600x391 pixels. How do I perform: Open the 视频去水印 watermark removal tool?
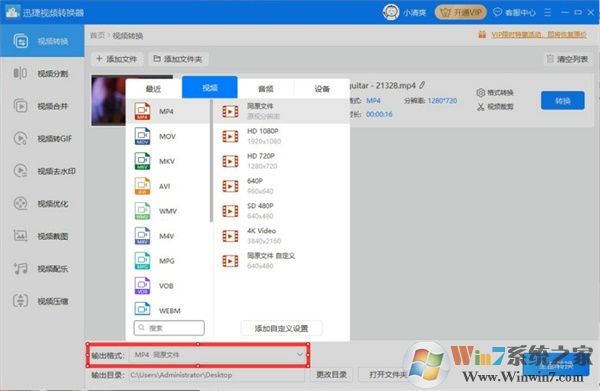tap(42, 171)
